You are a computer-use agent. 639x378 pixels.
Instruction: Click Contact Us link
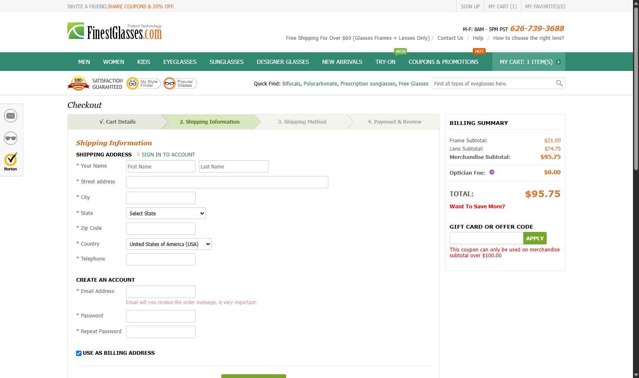(x=450, y=38)
